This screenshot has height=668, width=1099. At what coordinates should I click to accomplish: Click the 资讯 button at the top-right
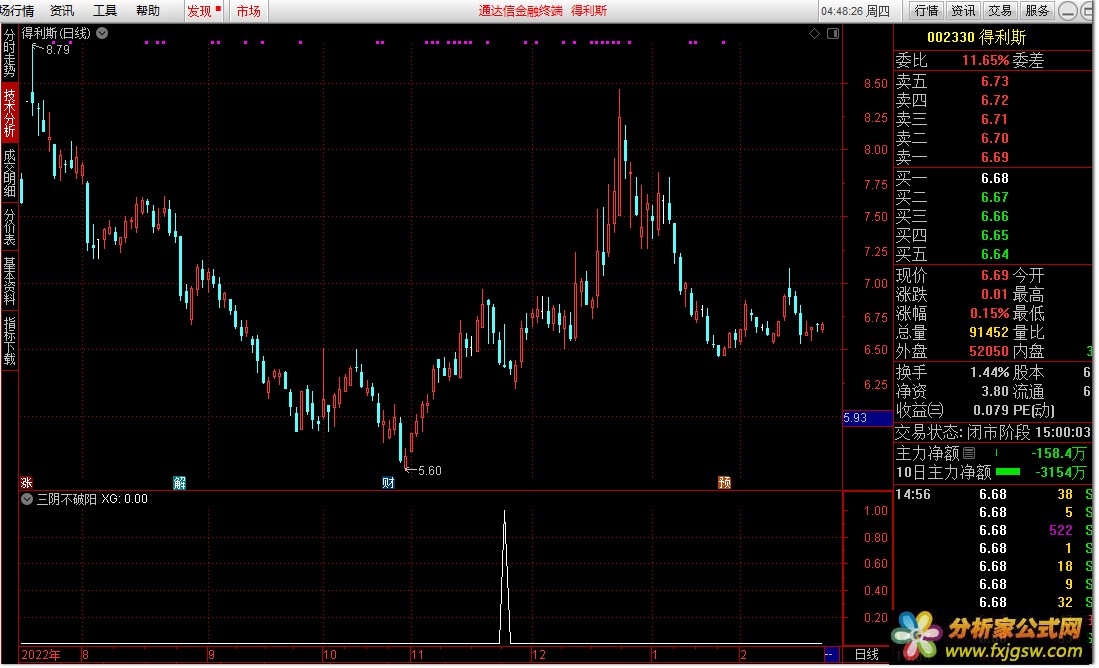[962, 11]
